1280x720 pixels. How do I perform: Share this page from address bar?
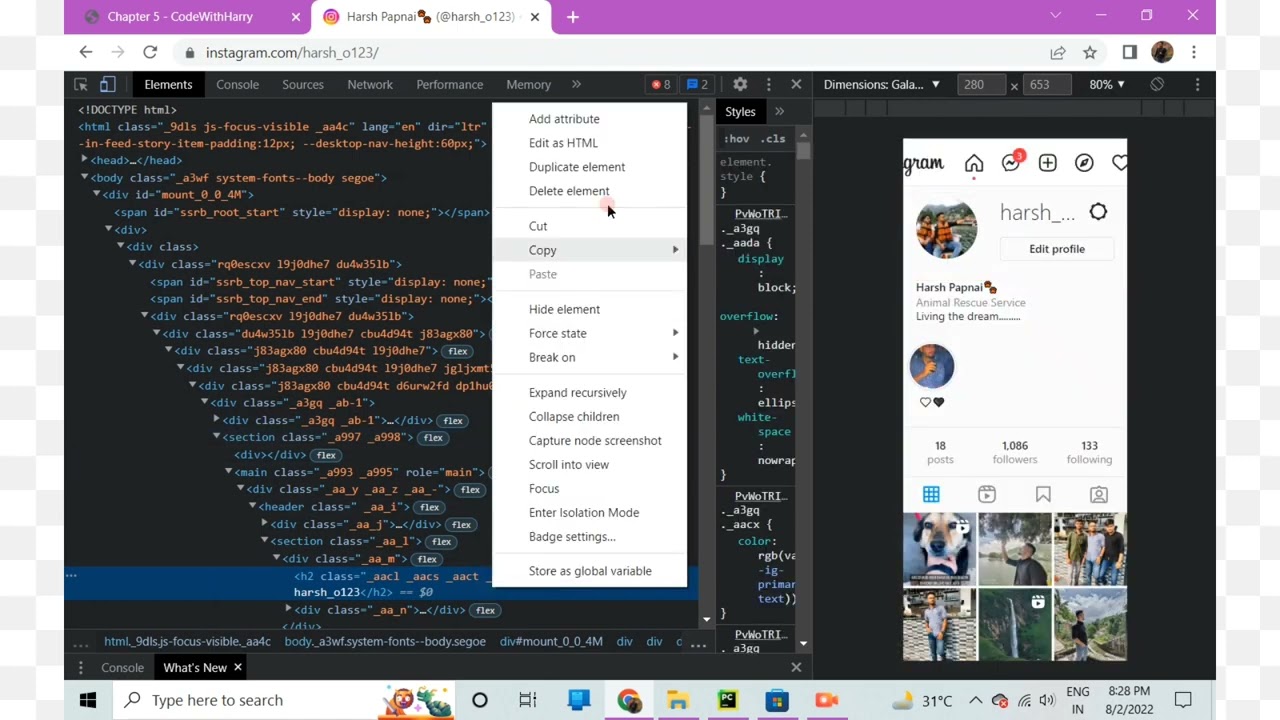coord(1058,52)
